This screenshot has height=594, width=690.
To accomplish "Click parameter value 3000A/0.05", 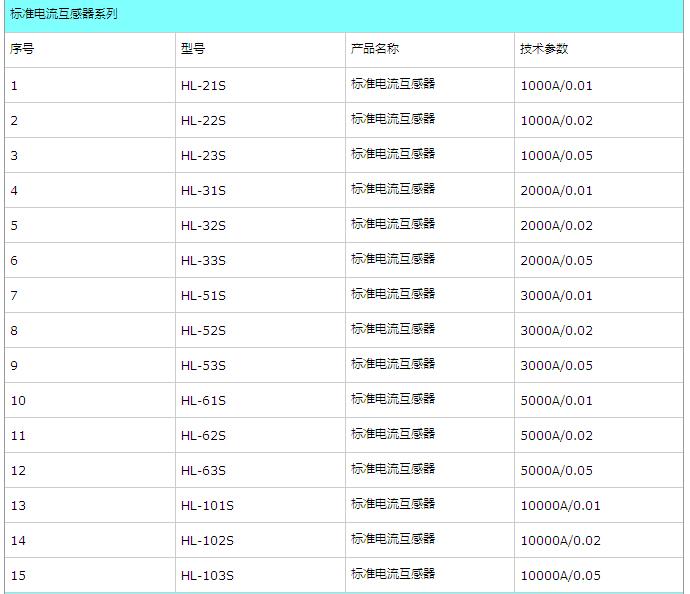I will (557, 365).
